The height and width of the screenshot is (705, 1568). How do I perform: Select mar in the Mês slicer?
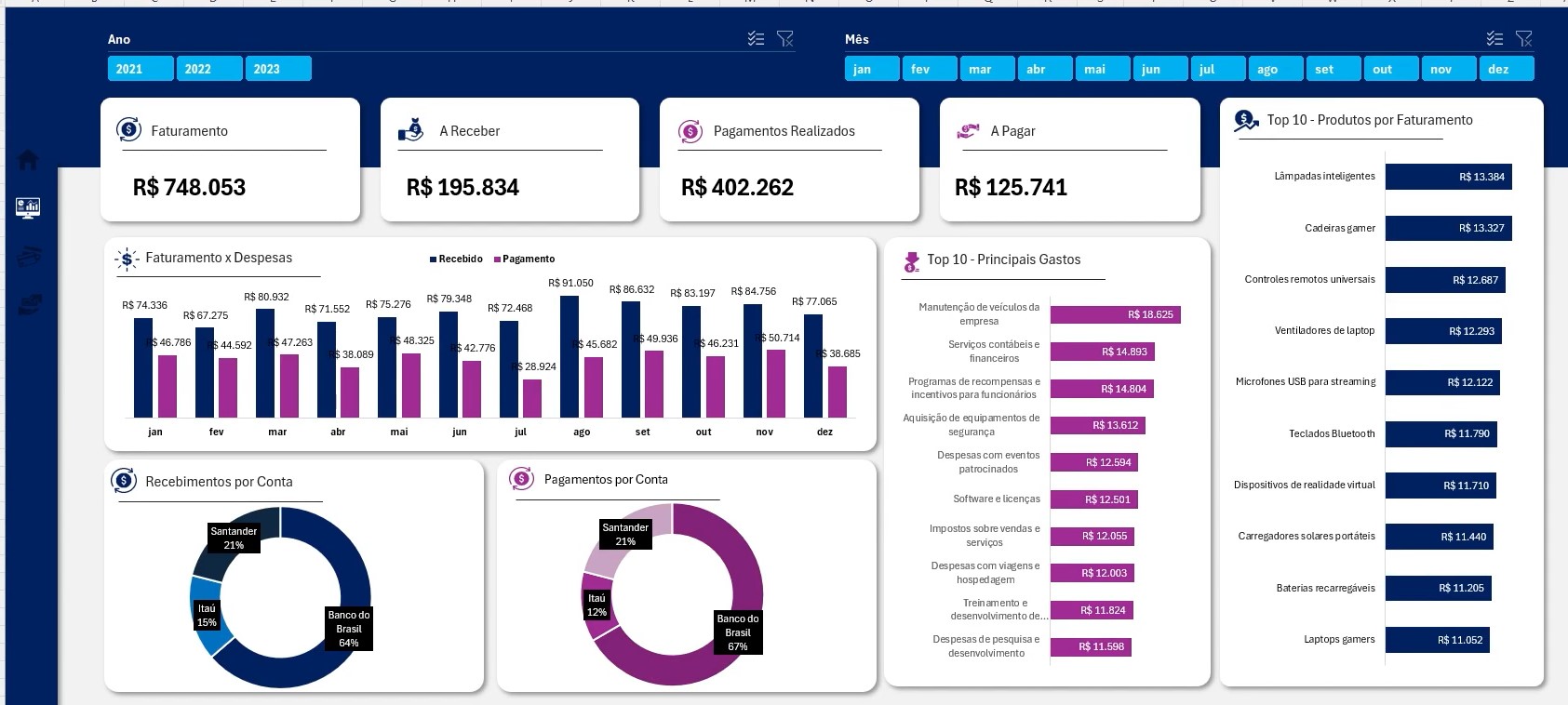(987, 69)
